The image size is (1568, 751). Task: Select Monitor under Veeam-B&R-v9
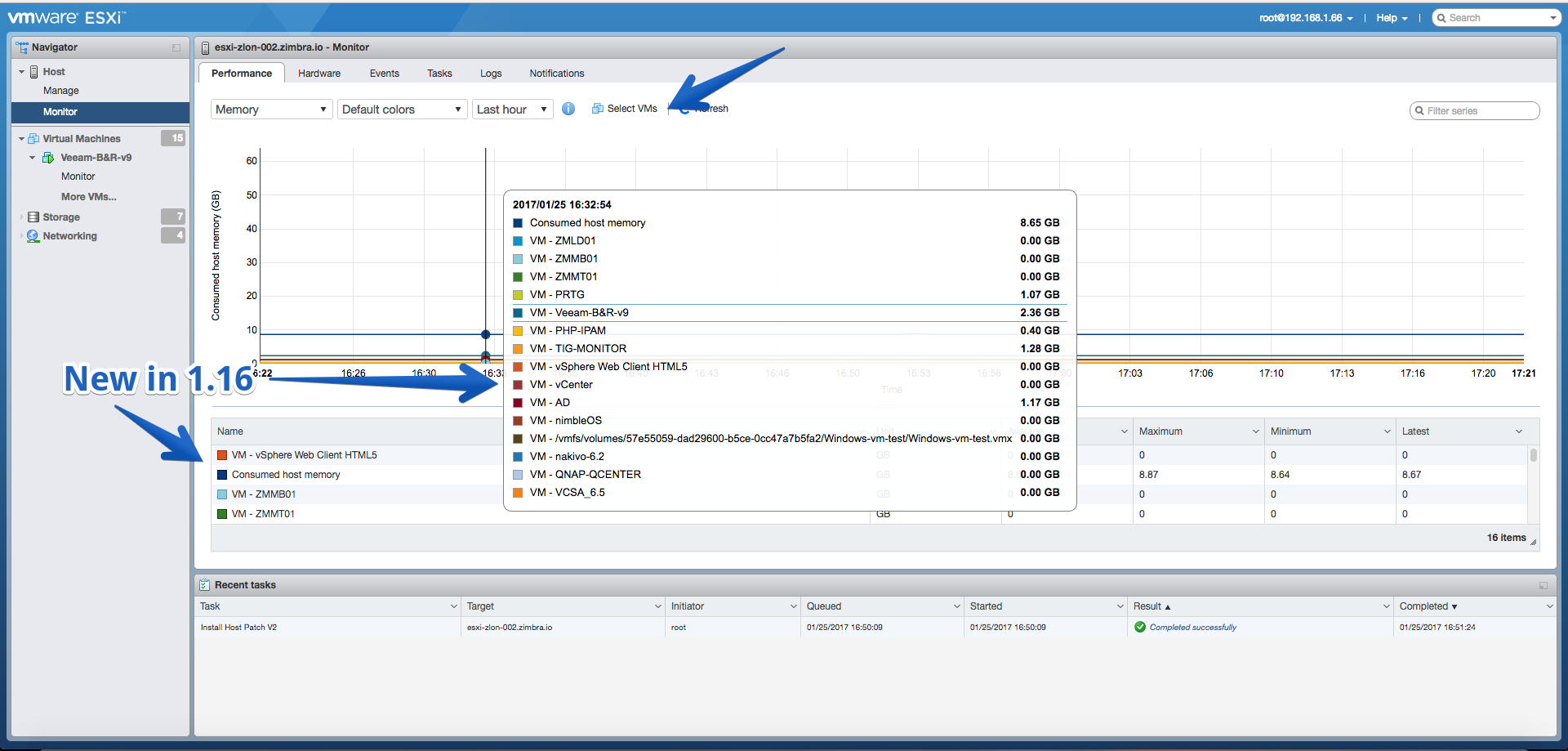click(78, 177)
